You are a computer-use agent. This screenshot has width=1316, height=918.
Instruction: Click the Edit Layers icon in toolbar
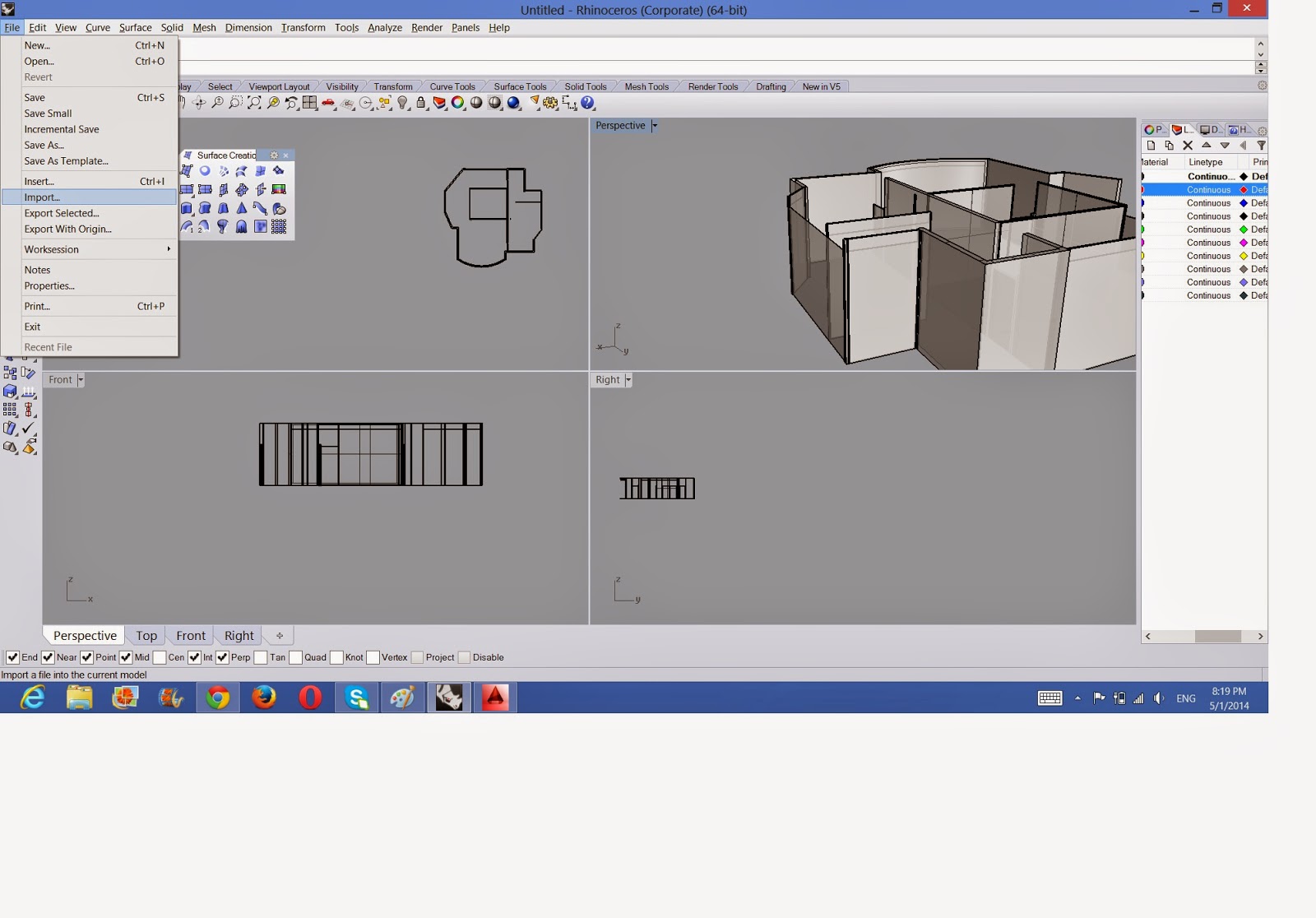[439, 103]
